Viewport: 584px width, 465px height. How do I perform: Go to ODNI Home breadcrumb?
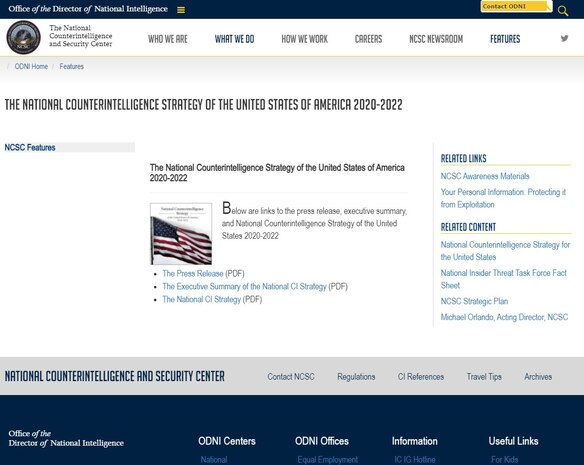coord(31,66)
